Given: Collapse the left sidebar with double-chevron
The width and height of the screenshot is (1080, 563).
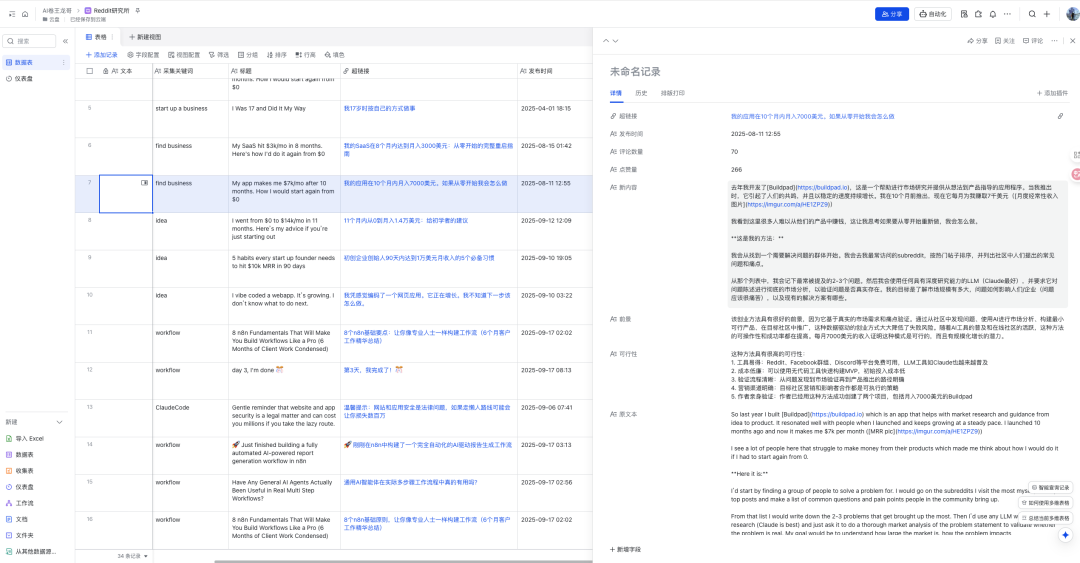Looking at the screenshot, I should click(x=65, y=41).
